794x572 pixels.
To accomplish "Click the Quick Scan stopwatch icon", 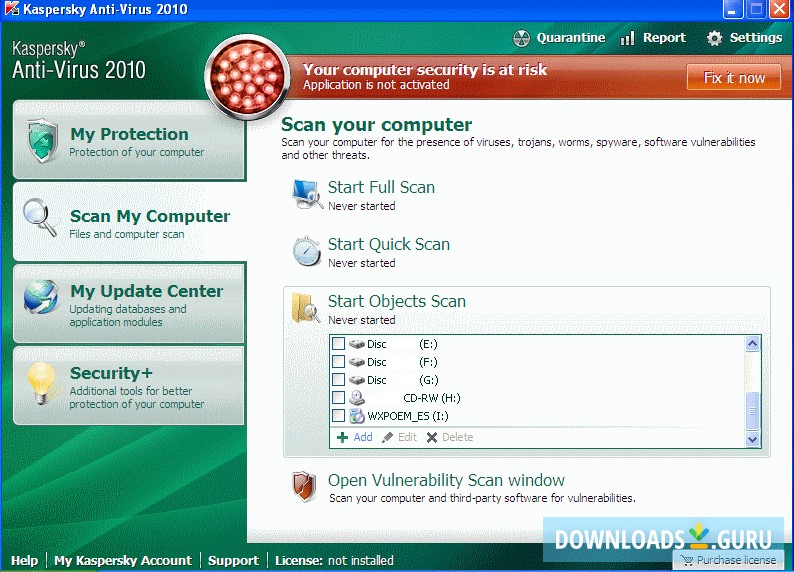I will [307, 251].
